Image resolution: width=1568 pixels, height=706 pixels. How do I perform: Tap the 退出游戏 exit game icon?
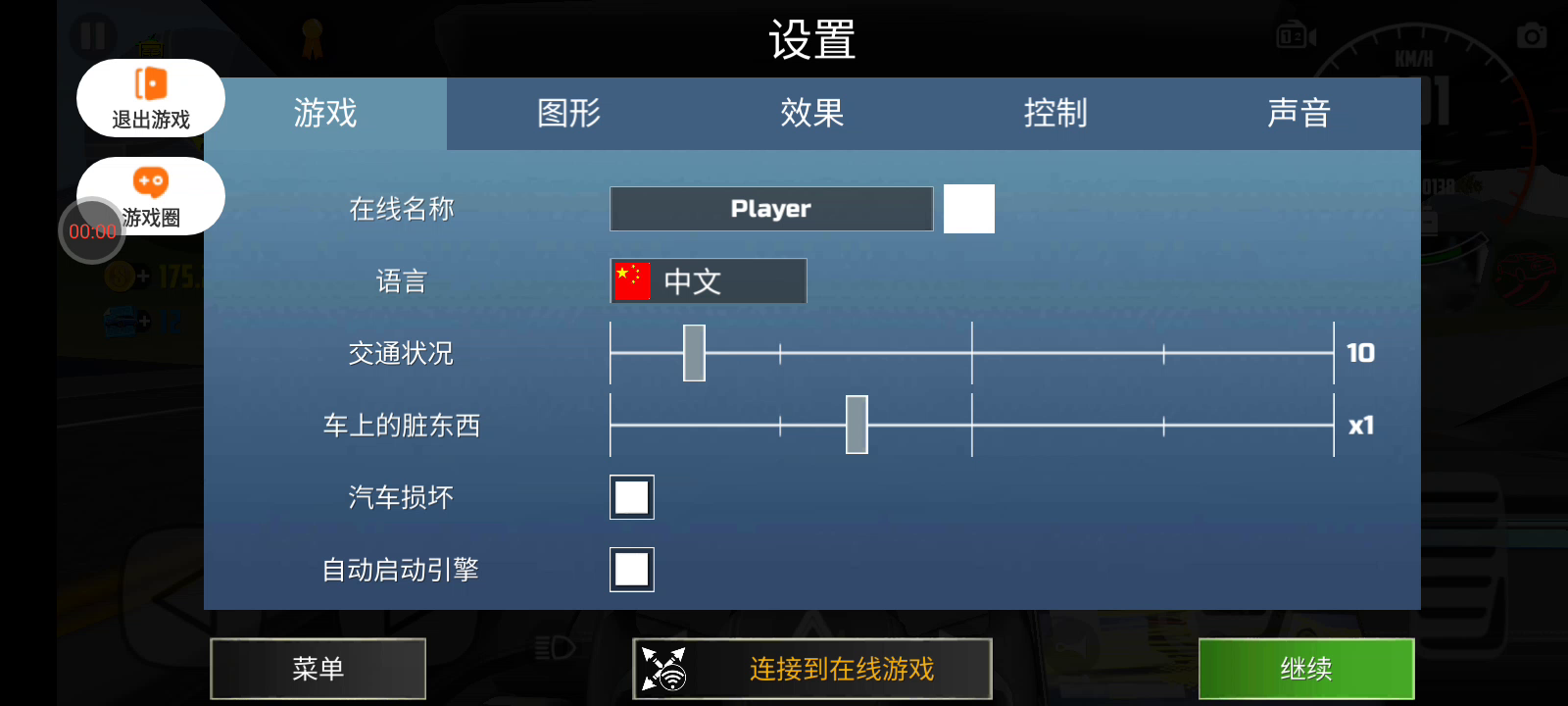pos(151,98)
